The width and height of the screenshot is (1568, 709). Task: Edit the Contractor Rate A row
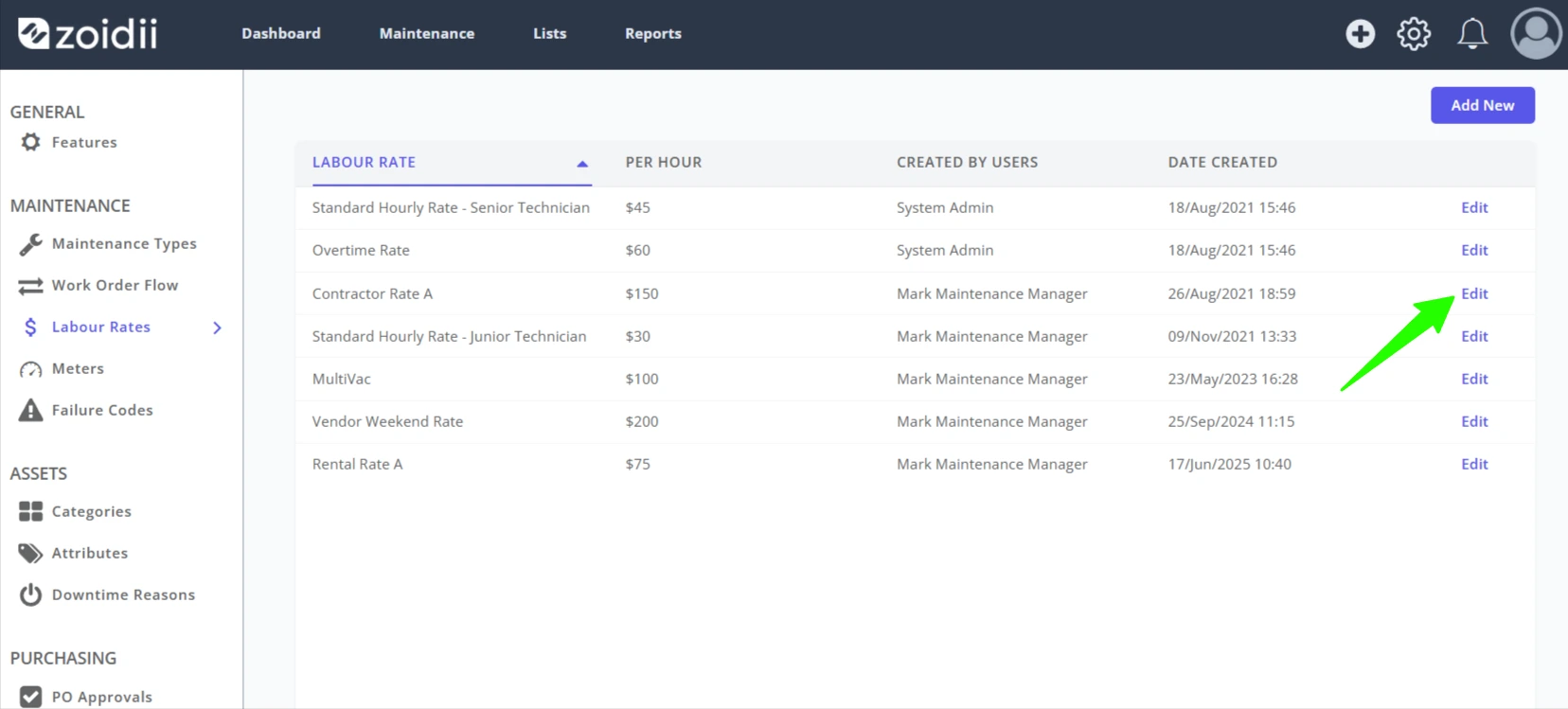pyautogui.click(x=1474, y=293)
